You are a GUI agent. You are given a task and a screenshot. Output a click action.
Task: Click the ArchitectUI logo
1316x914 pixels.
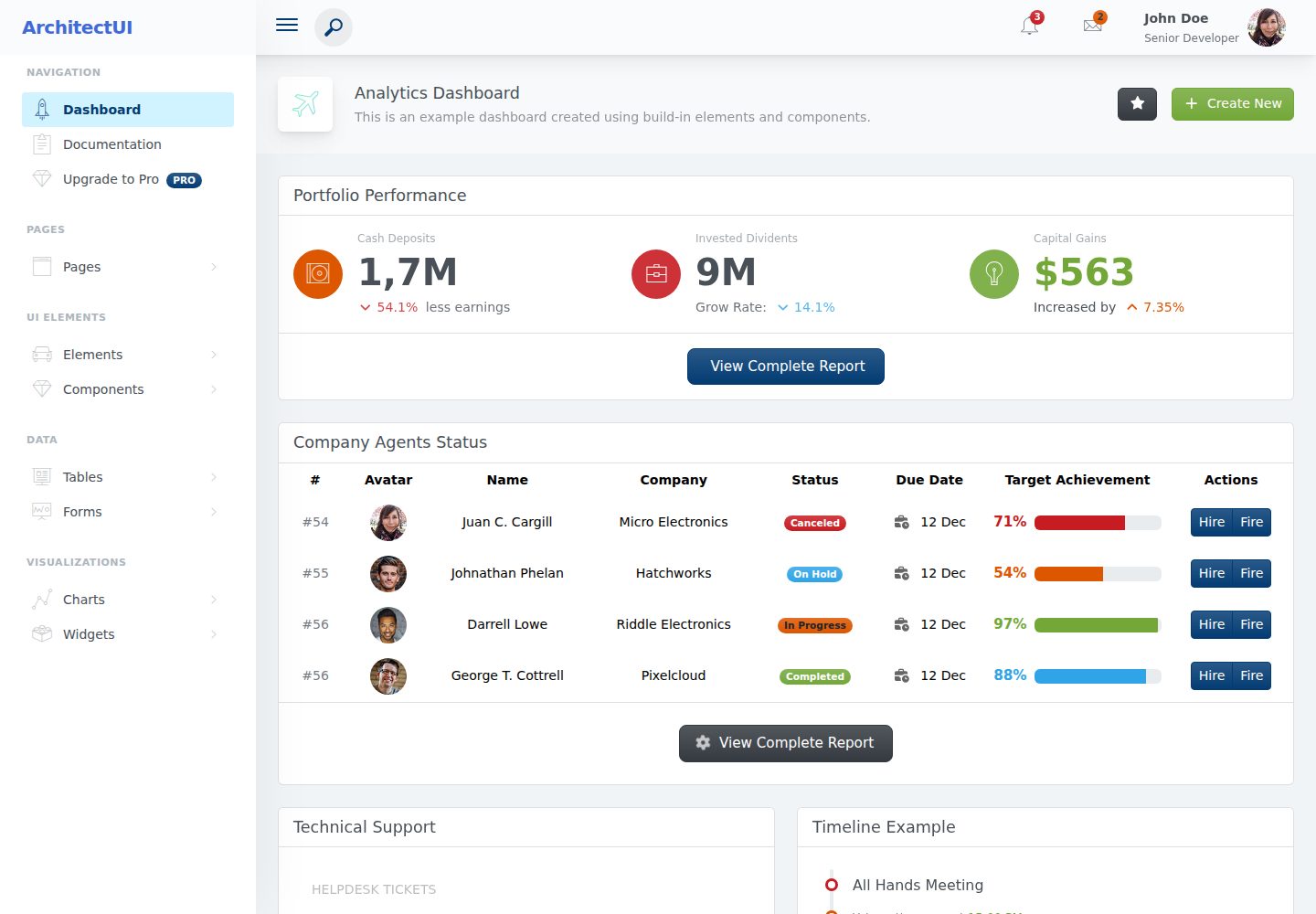pyautogui.click(x=78, y=27)
